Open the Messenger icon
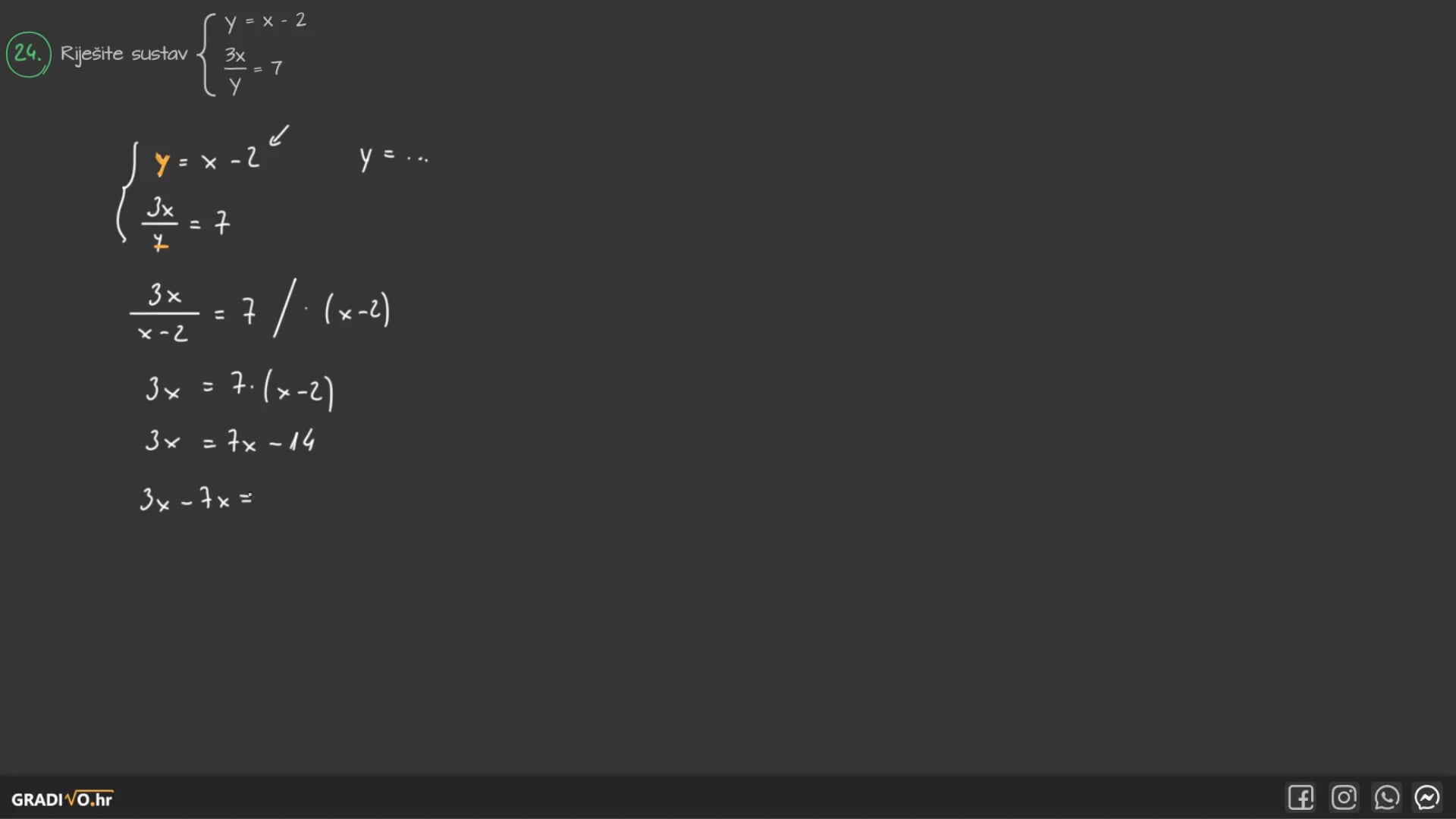The height and width of the screenshot is (819, 1456). pos(1427,798)
